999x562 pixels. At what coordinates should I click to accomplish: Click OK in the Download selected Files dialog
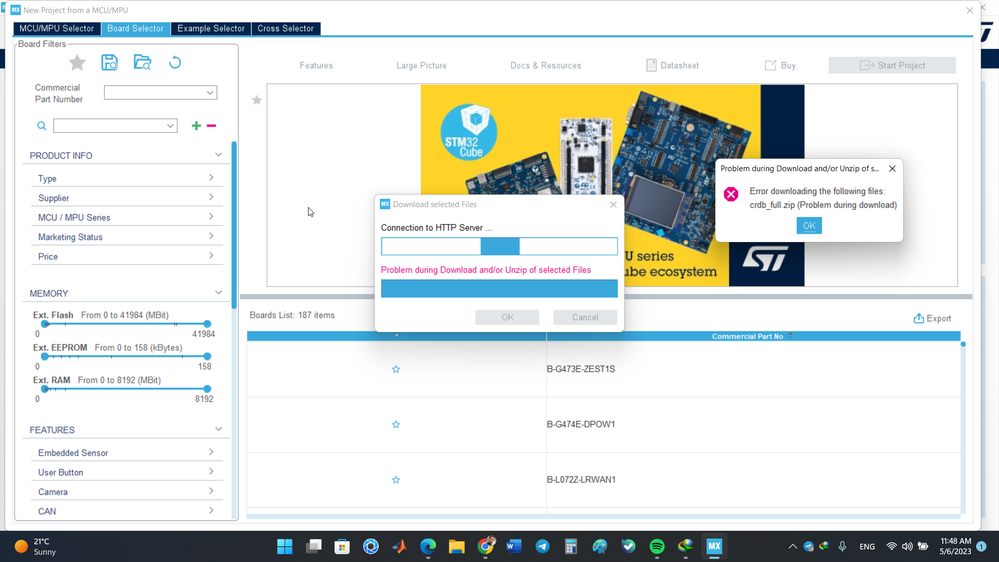507,317
